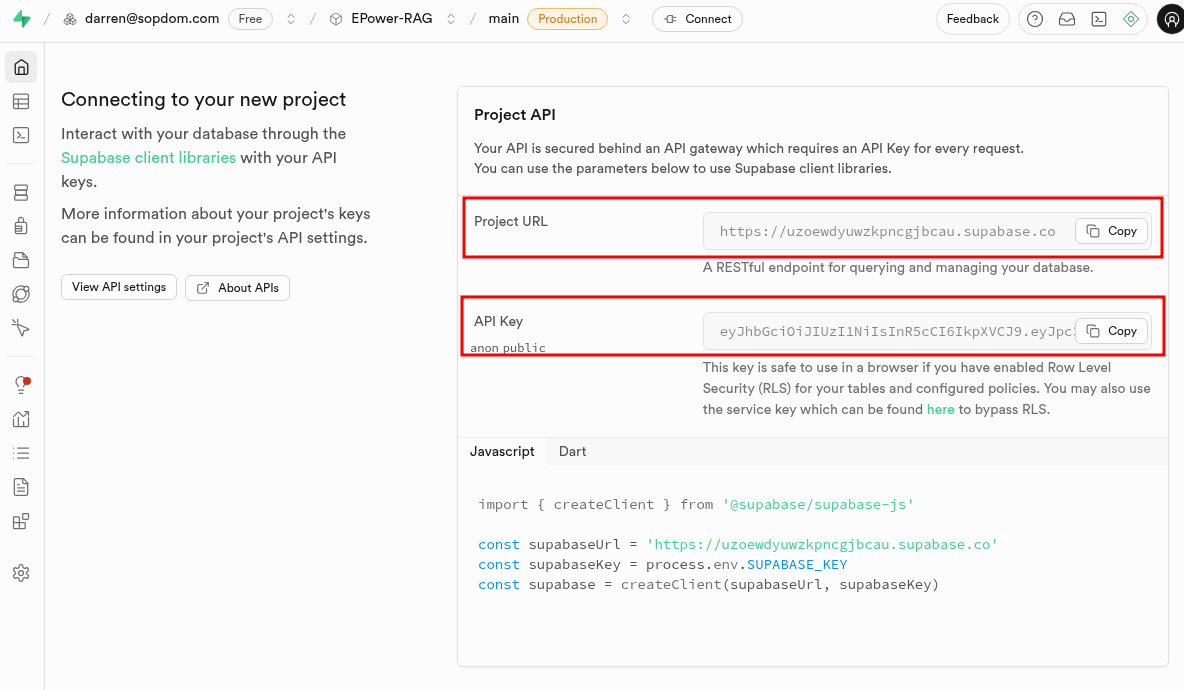Open the Logs list icon
1184x690 pixels.
point(21,453)
